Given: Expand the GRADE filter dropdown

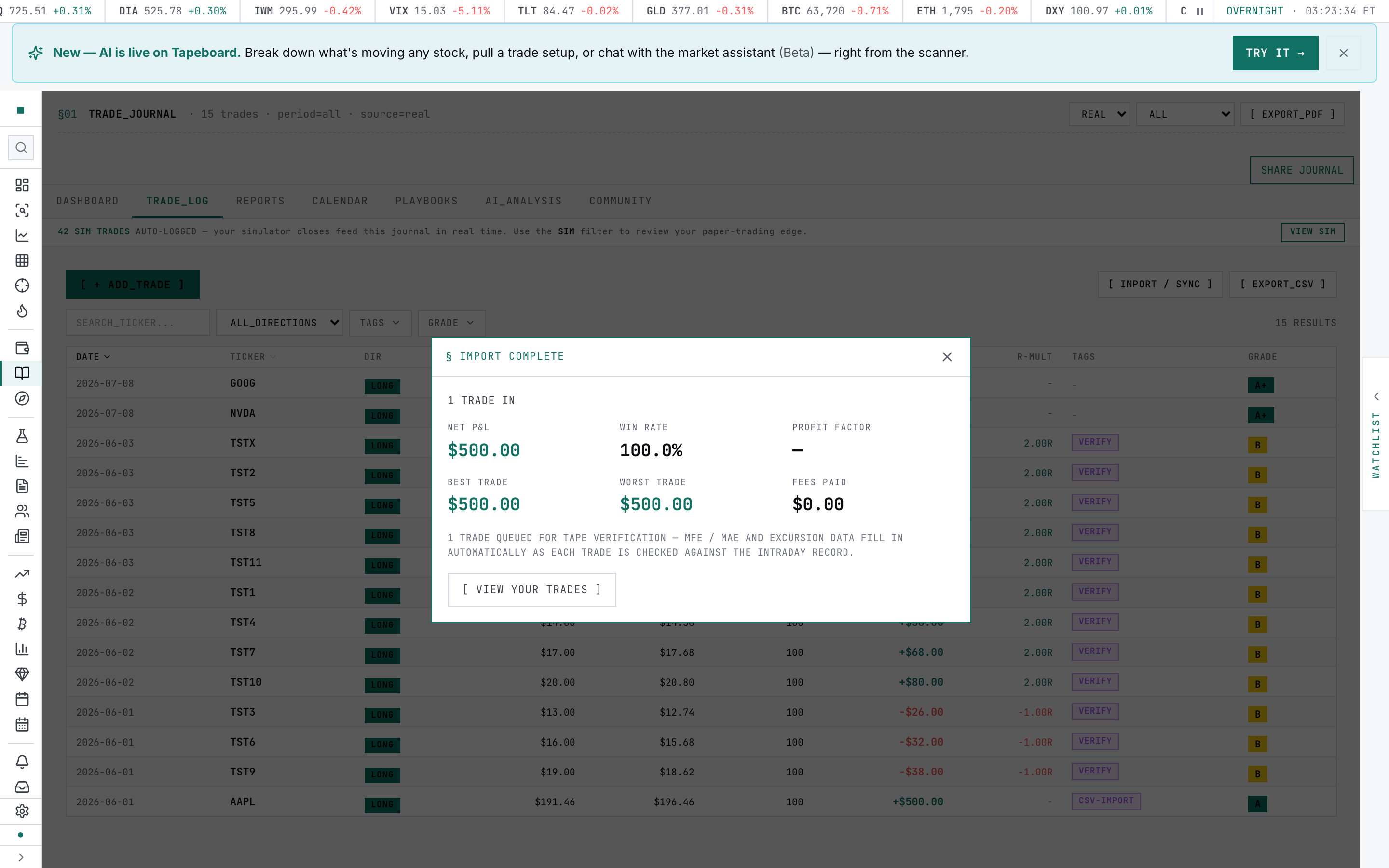Looking at the screenshot, I should (x=451, y=323).
